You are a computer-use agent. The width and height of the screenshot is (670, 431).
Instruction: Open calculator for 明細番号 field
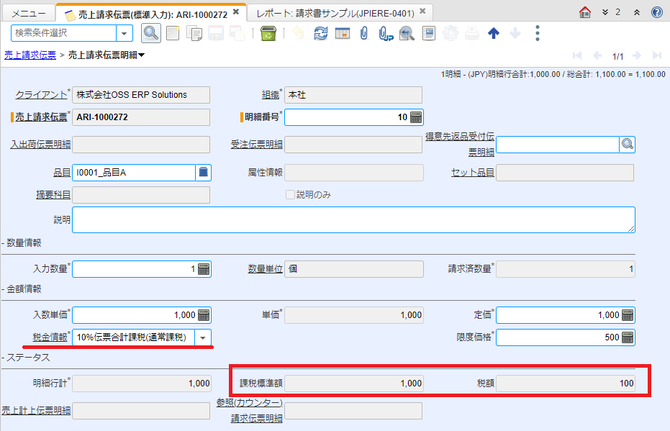point(416,117)
